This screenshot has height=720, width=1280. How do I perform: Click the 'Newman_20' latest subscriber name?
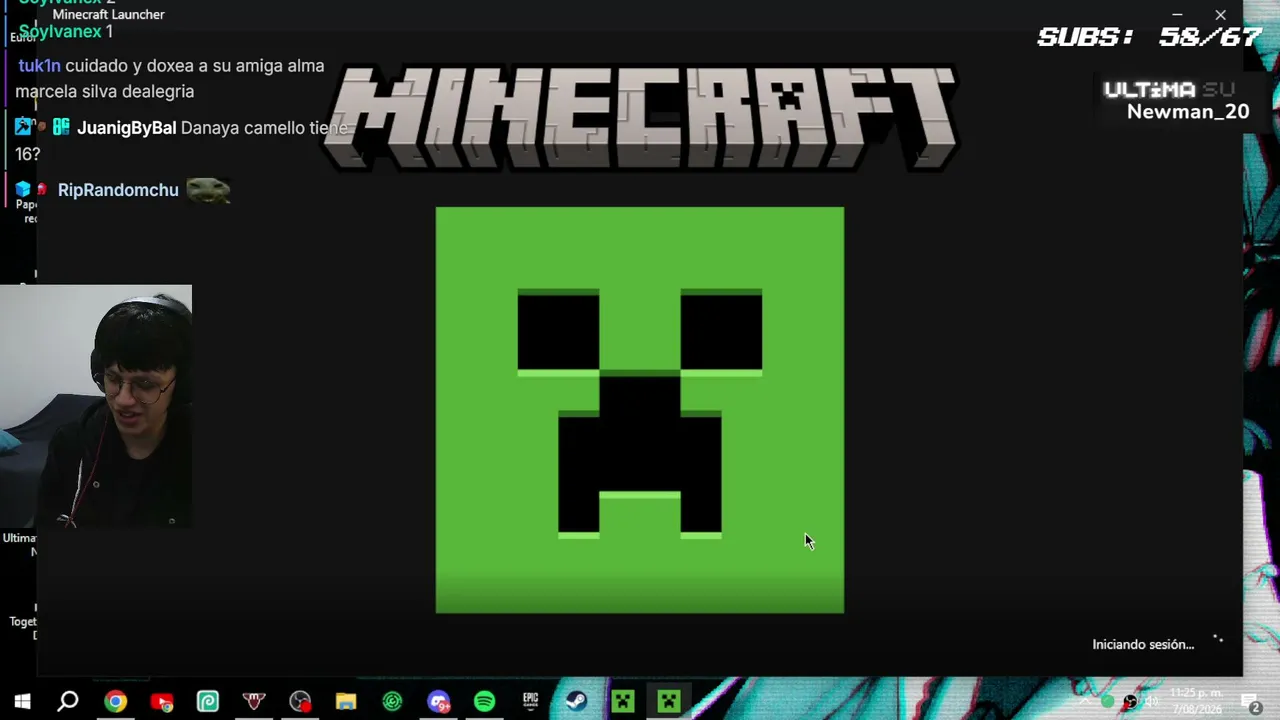click(1188, 112)
